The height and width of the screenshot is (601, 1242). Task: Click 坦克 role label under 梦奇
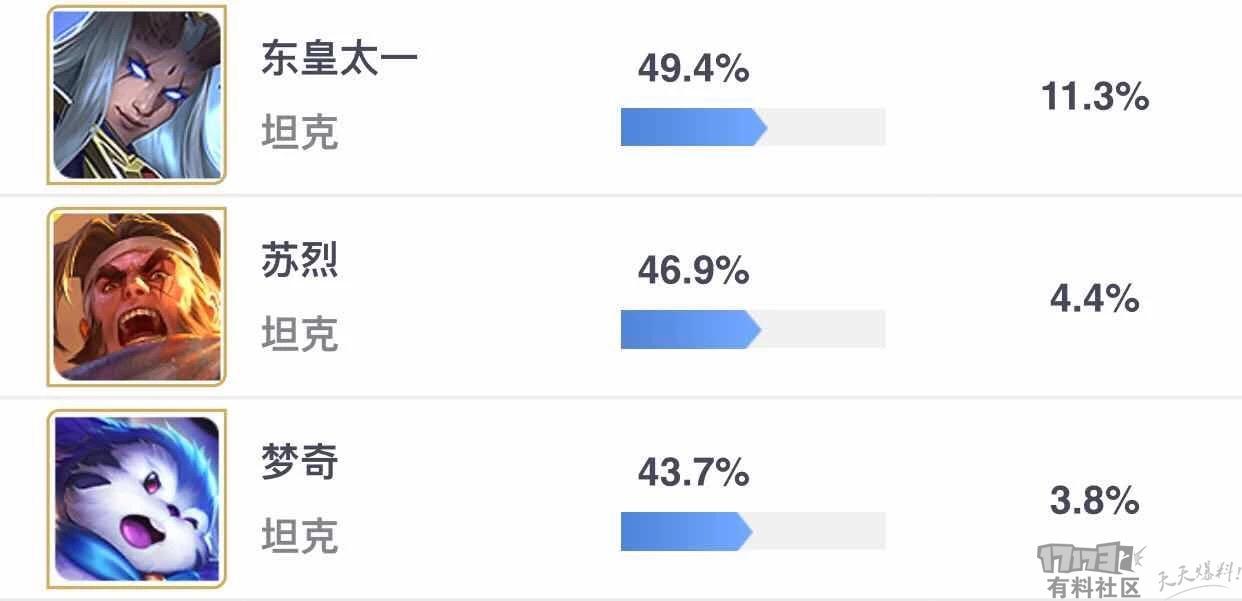click(300, 536)
